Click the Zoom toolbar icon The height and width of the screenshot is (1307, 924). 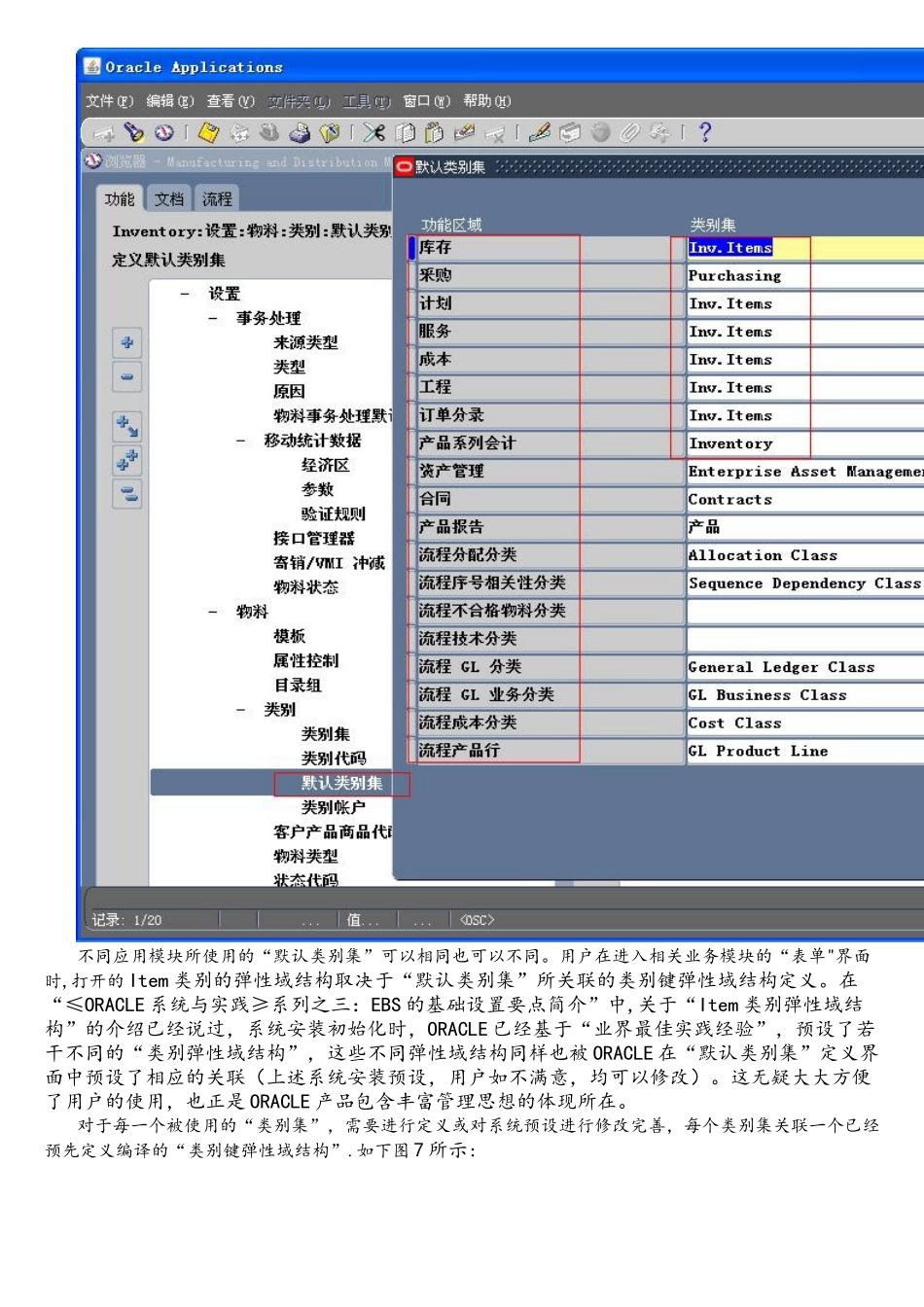pos(570,133)
